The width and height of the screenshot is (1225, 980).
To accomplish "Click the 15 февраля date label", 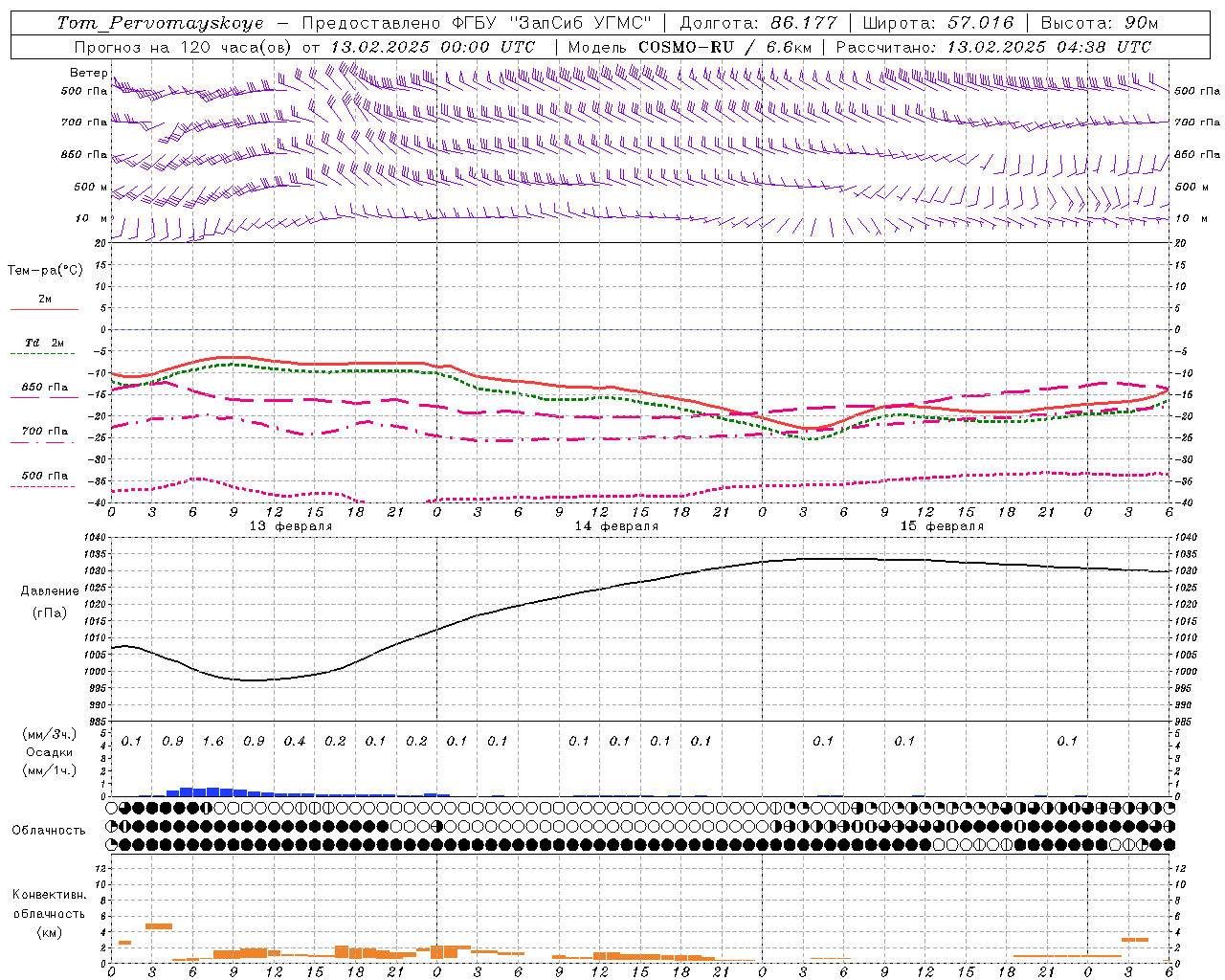I will pyautogui.click(x=942, y=526).
